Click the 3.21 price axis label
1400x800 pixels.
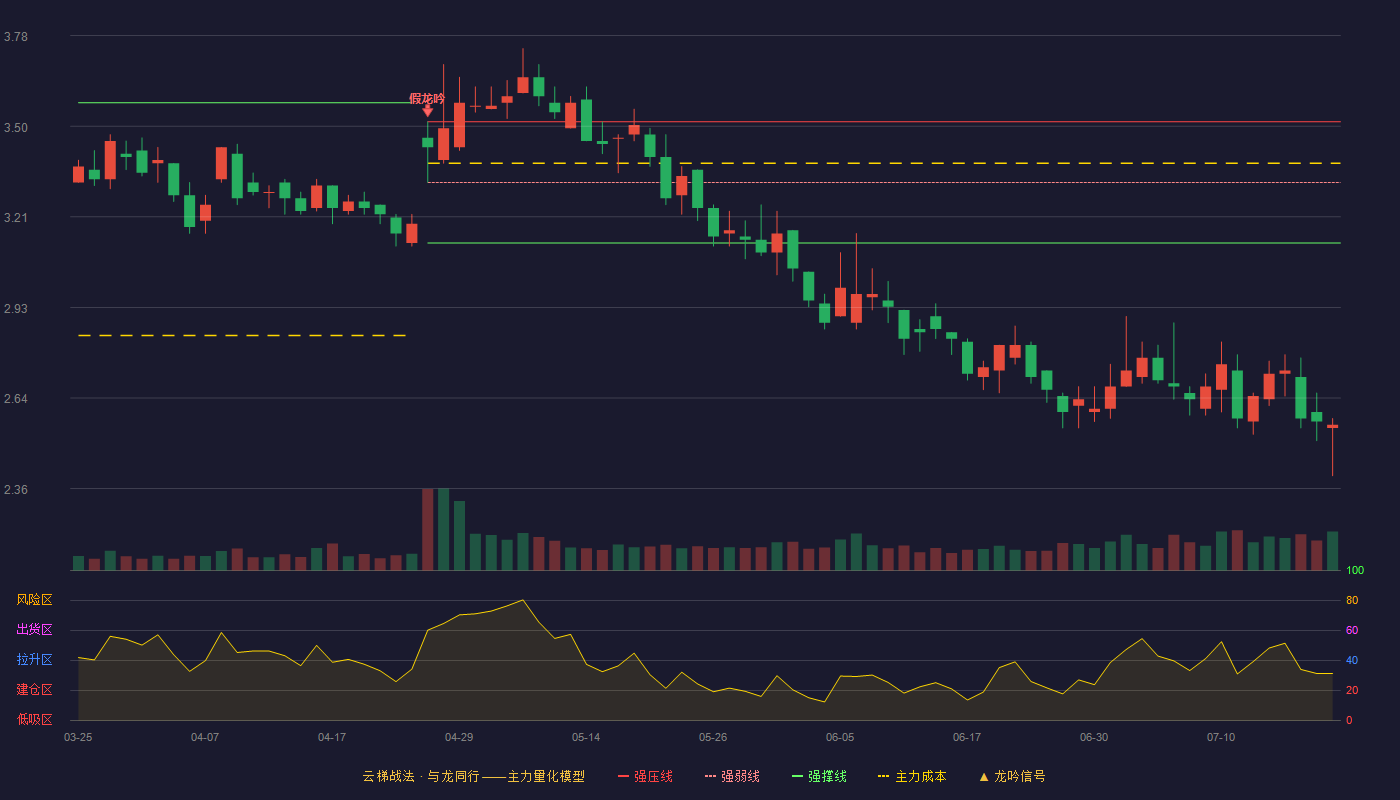pyautogui.click(x=16, y=218)
